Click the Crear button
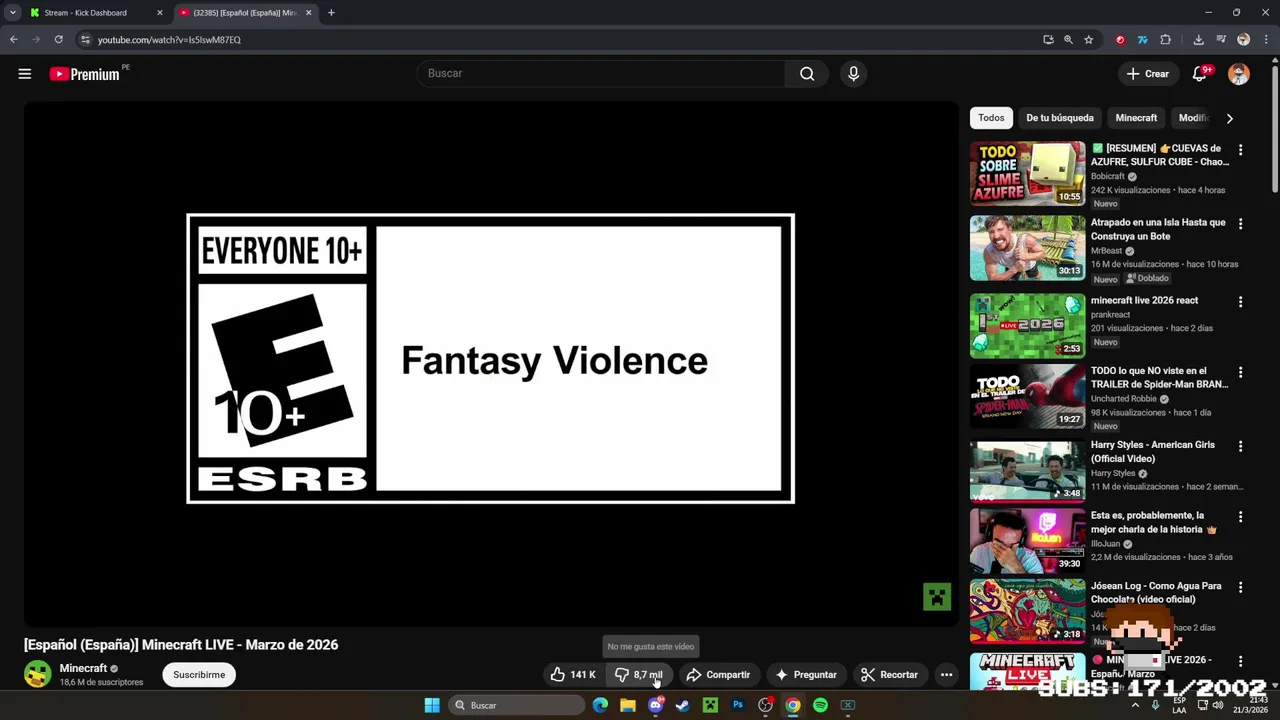This screenshot has height=720, width=1280. pos(1147,74)
